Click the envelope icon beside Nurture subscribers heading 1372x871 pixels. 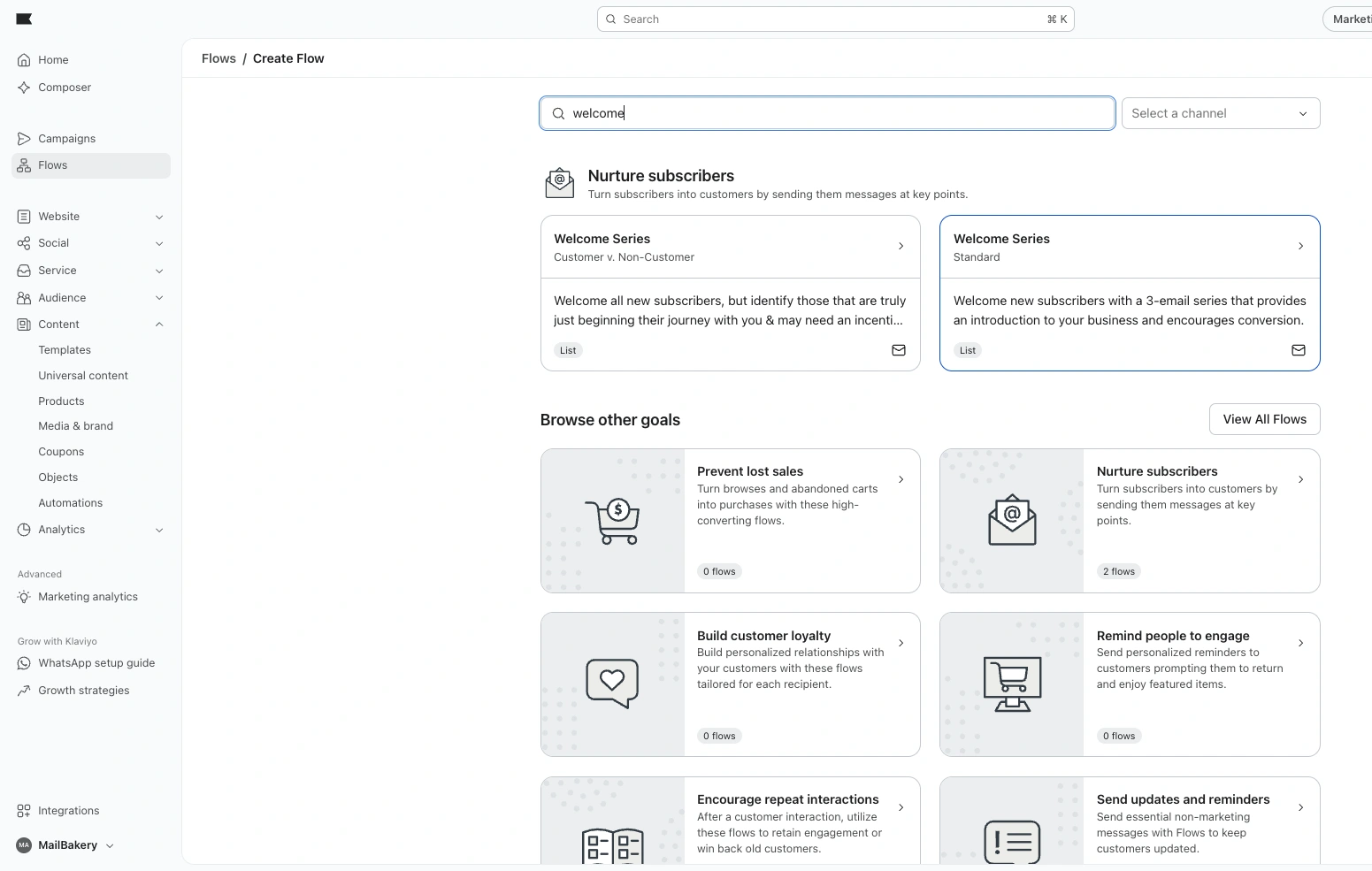[559, 183]
